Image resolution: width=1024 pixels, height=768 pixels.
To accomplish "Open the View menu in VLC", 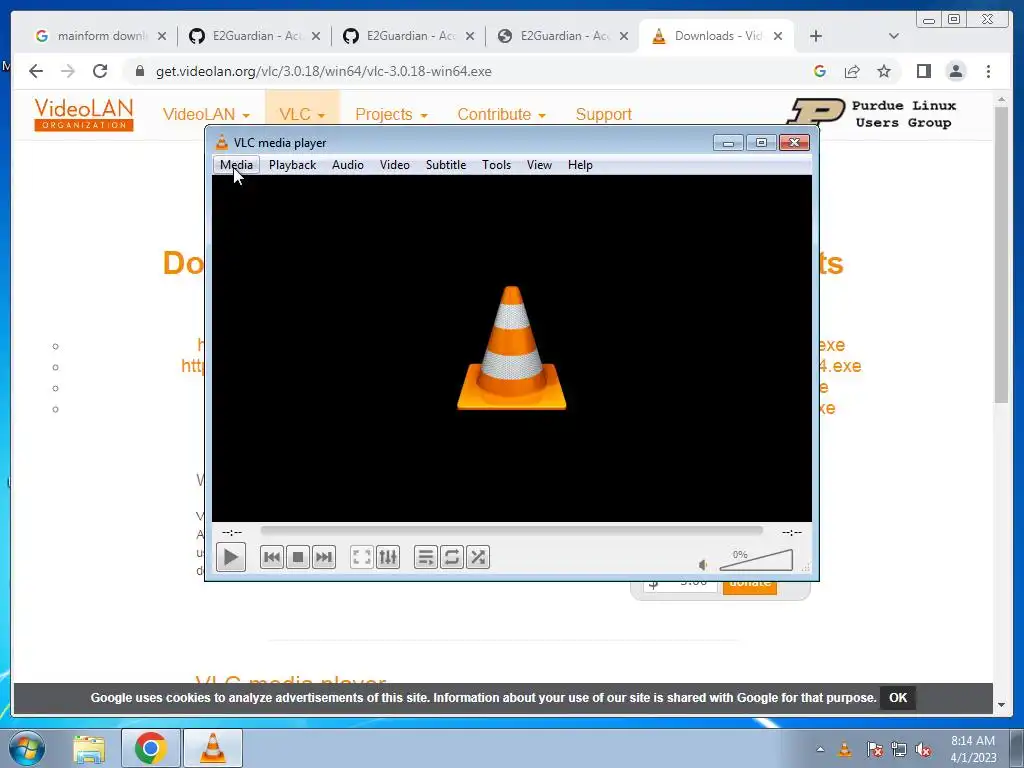I will 539,165.
